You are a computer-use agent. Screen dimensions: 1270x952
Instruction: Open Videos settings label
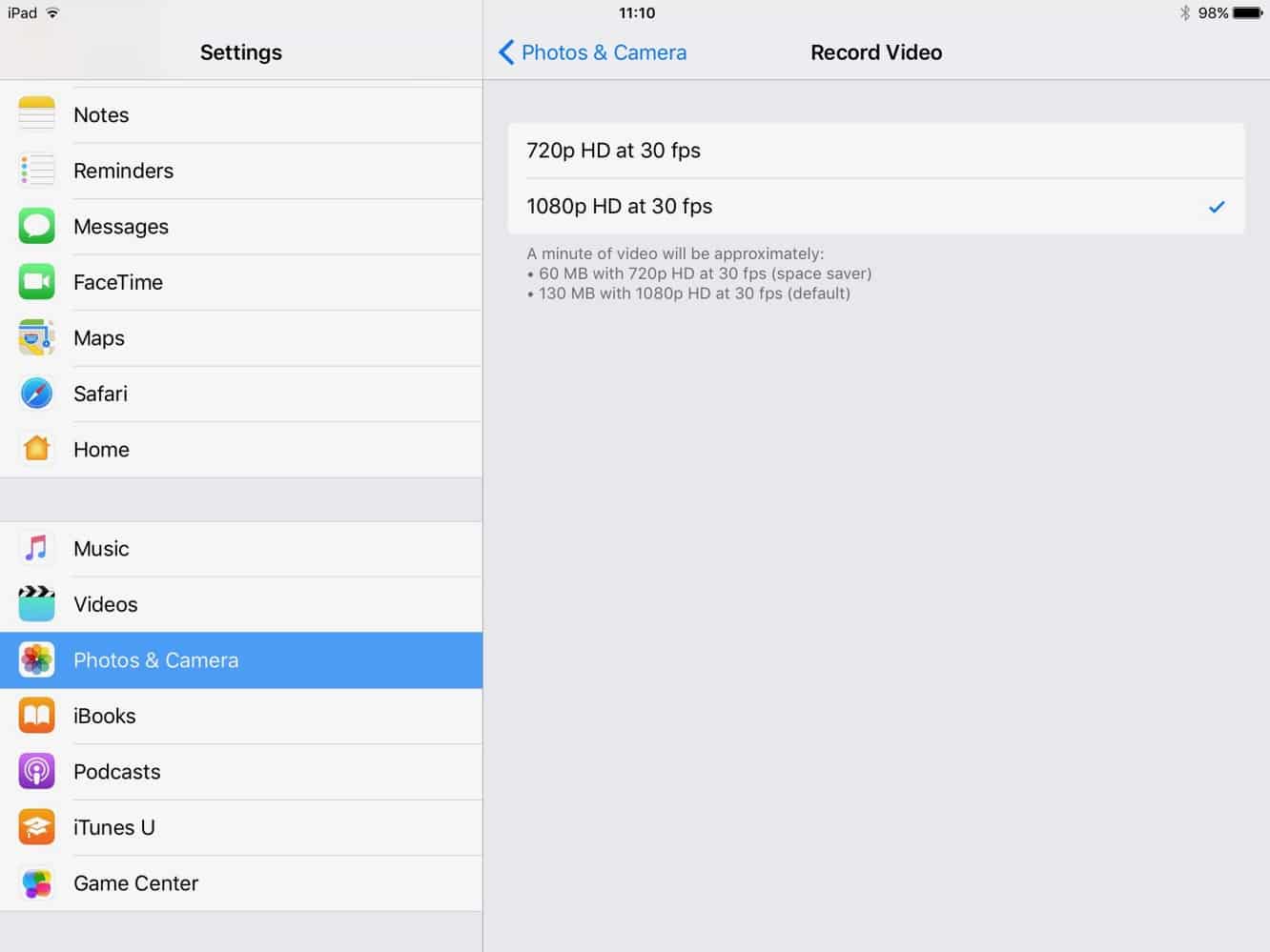point(106,604)
